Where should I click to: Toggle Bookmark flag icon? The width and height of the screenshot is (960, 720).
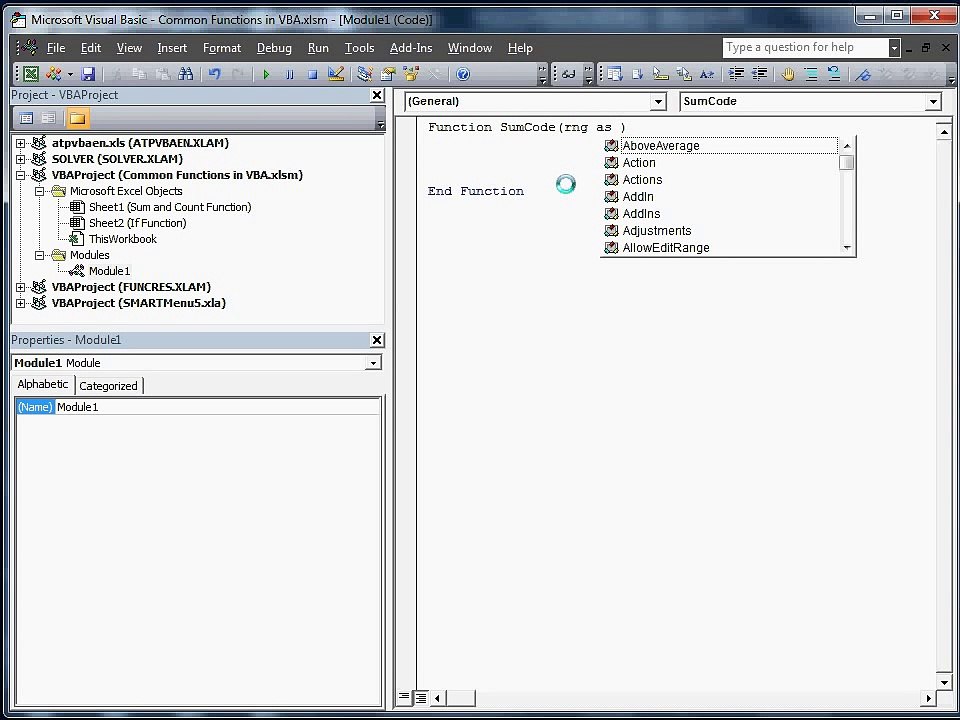[x=863, y=74]
